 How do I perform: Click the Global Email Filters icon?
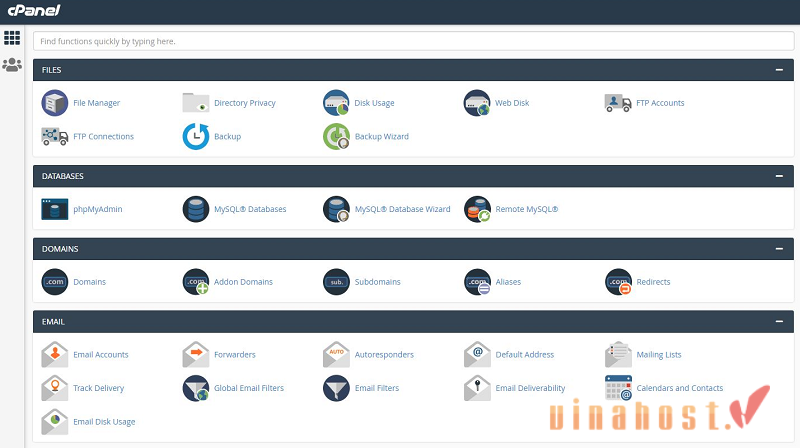(x=196, y=388)
